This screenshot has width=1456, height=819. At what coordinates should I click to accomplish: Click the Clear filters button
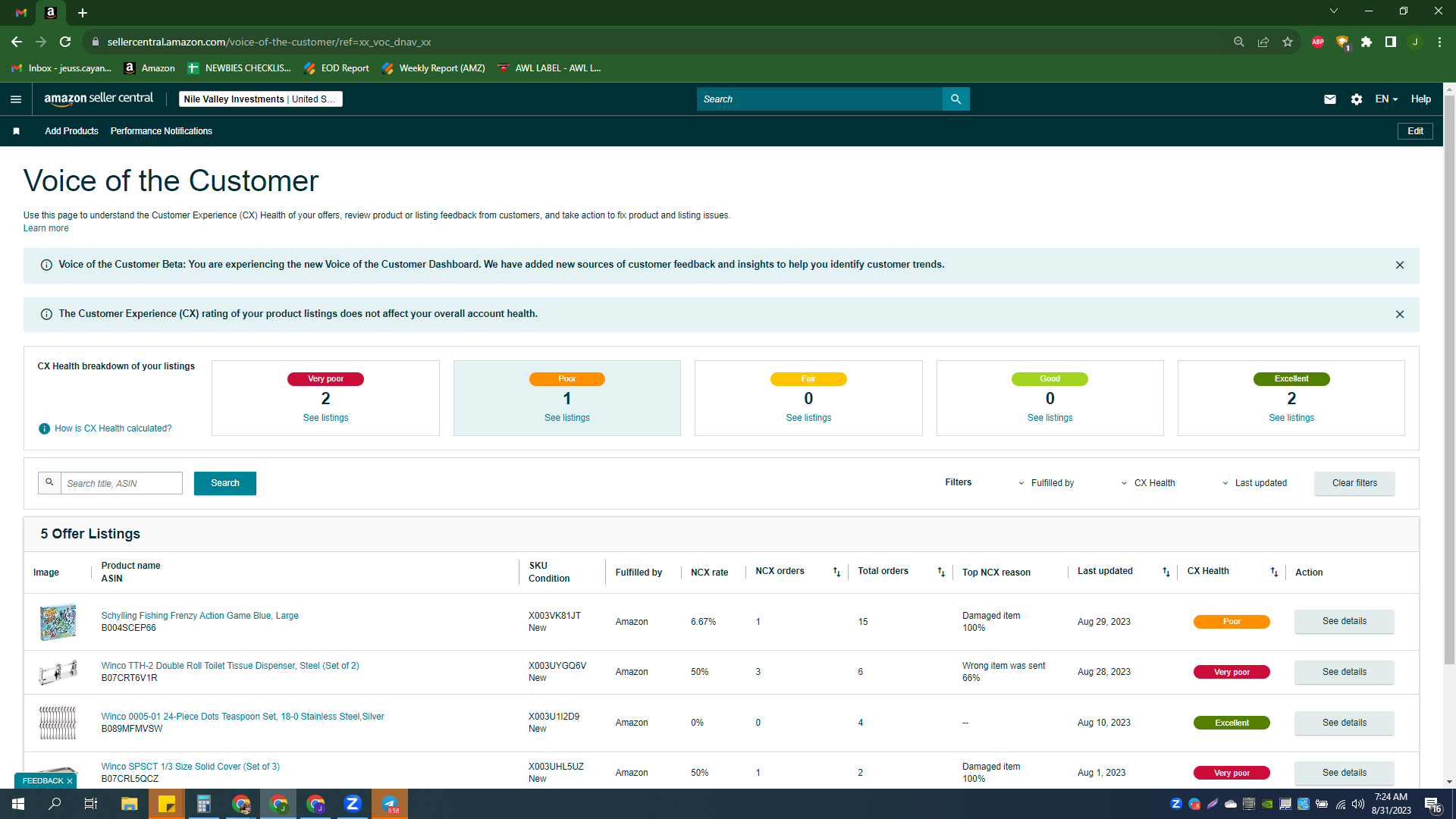tap(1354, 484)
